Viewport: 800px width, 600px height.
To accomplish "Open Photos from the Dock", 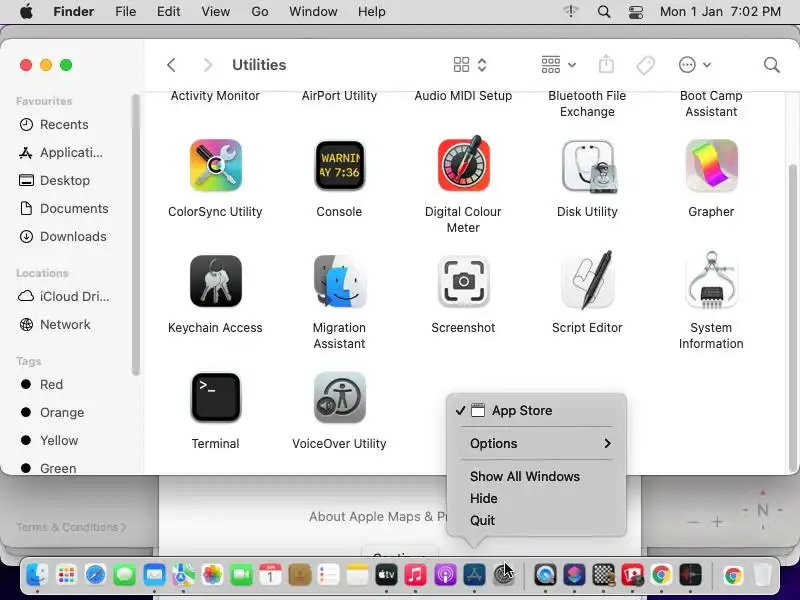I will coord(212,575).
